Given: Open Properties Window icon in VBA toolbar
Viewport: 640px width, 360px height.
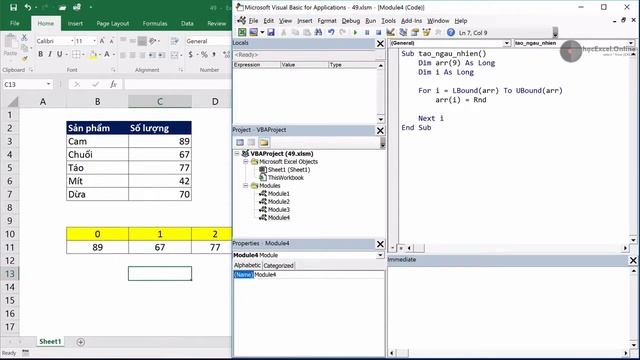Looking at the screenshot, I should (415, 32).
